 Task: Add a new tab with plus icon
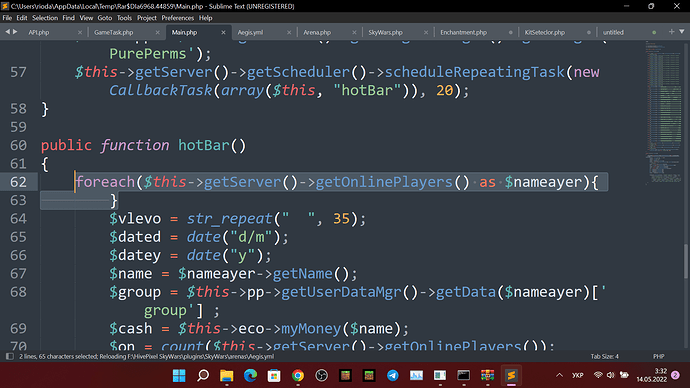tap(672, 32)
